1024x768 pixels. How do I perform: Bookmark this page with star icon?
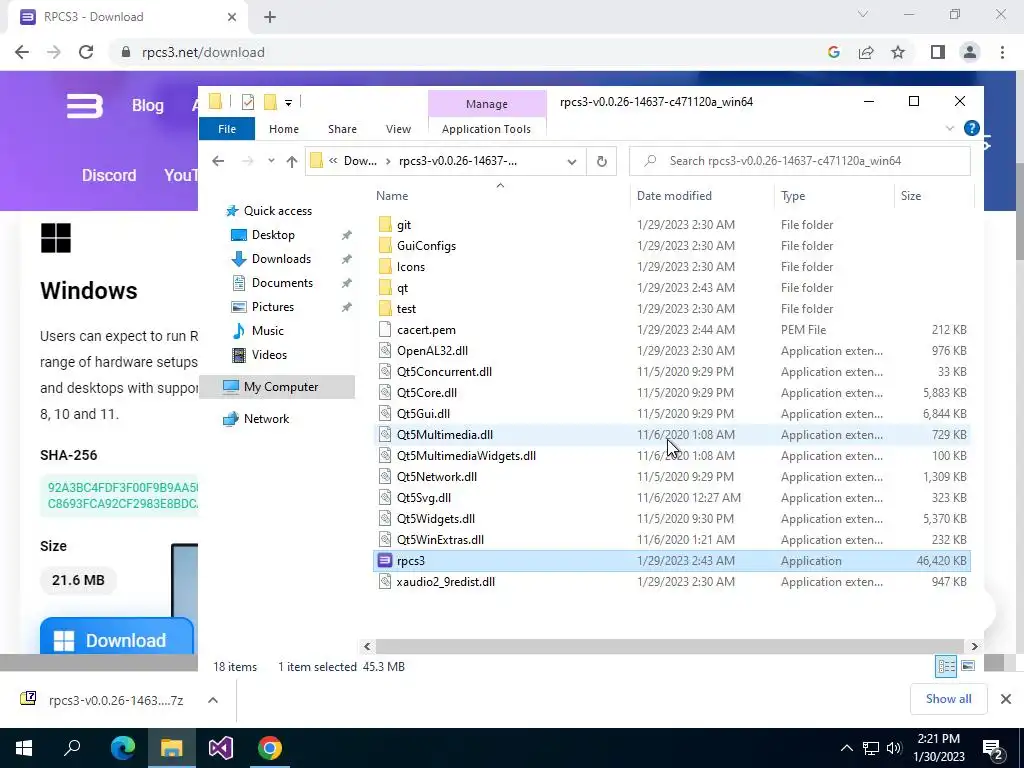898,52
